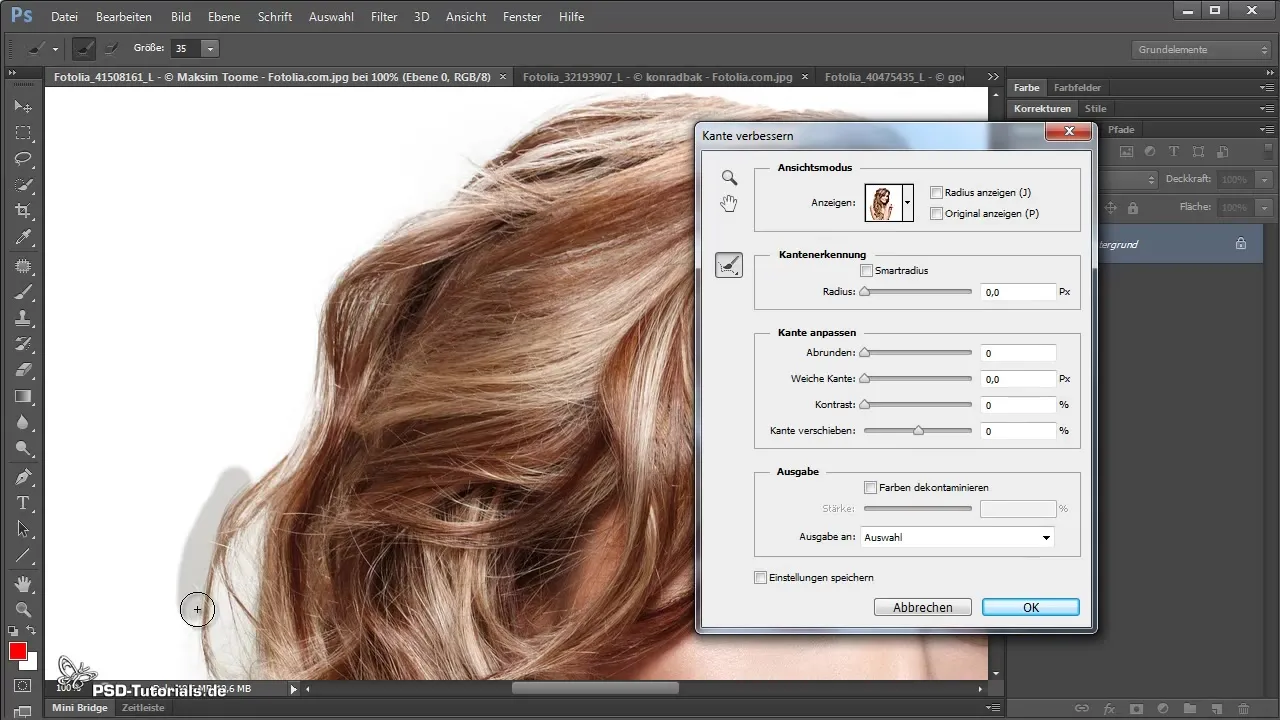1280x720 pixels.
Task: Check Einstellungen speichern
Action: point(760,577)
